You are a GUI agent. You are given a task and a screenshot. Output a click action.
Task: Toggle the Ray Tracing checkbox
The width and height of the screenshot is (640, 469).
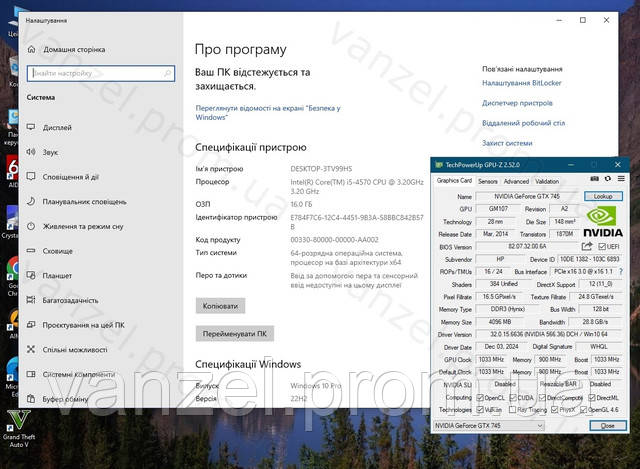pos(523,410)
